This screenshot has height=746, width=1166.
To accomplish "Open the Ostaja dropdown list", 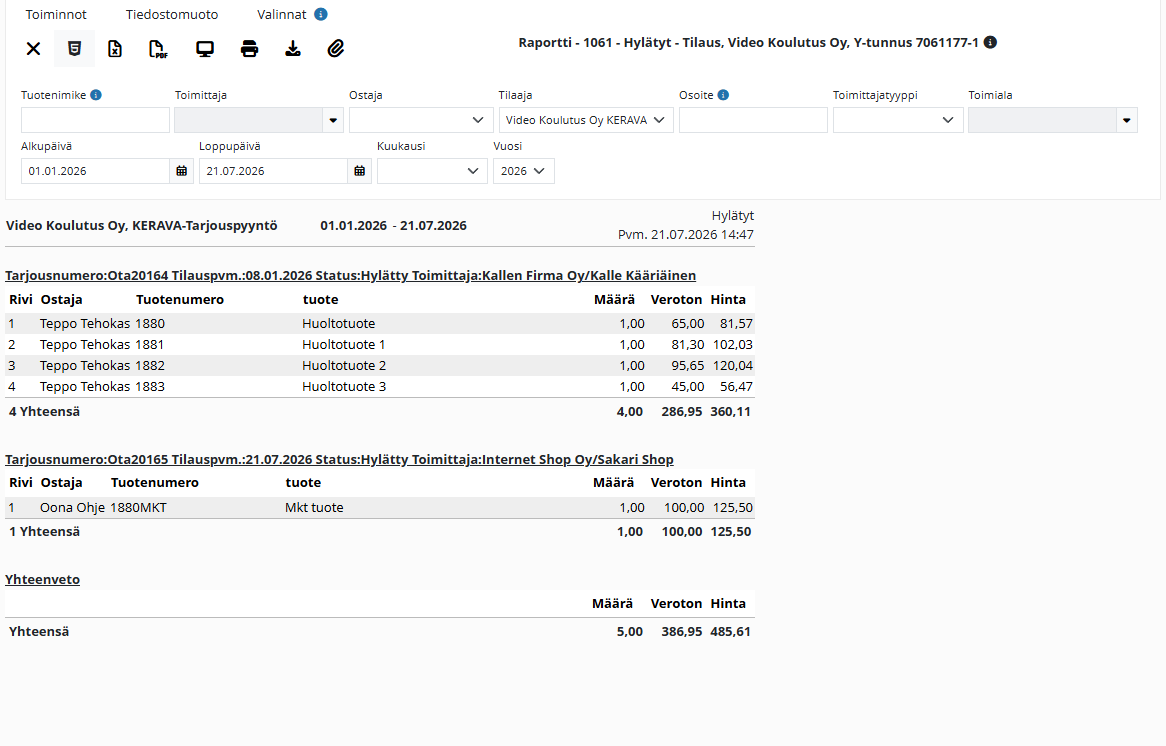I will (x=421, y=120).
